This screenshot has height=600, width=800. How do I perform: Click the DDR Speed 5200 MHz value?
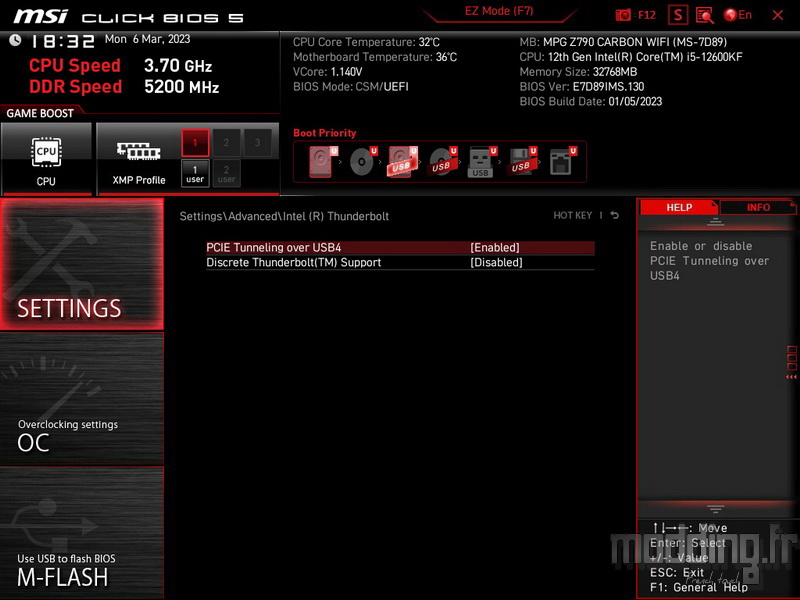[181, 87]
